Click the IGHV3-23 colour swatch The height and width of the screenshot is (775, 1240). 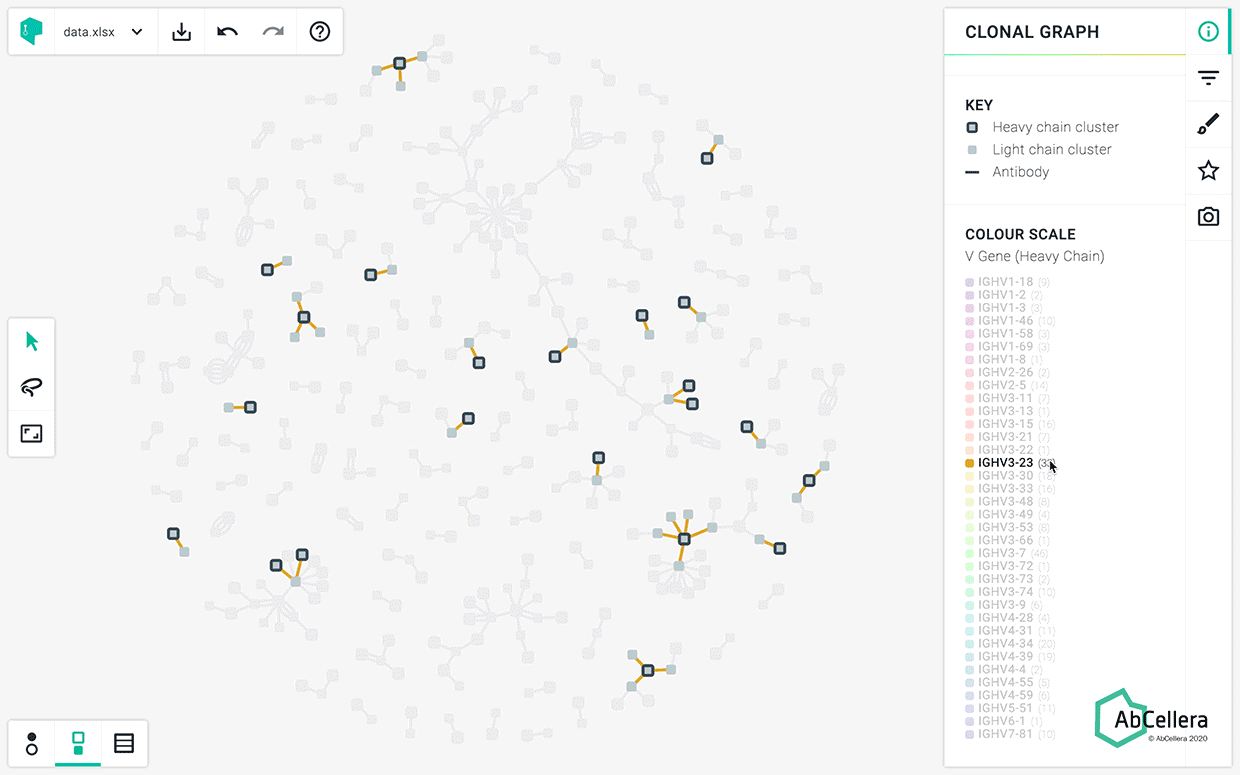(x=969, y=463)
